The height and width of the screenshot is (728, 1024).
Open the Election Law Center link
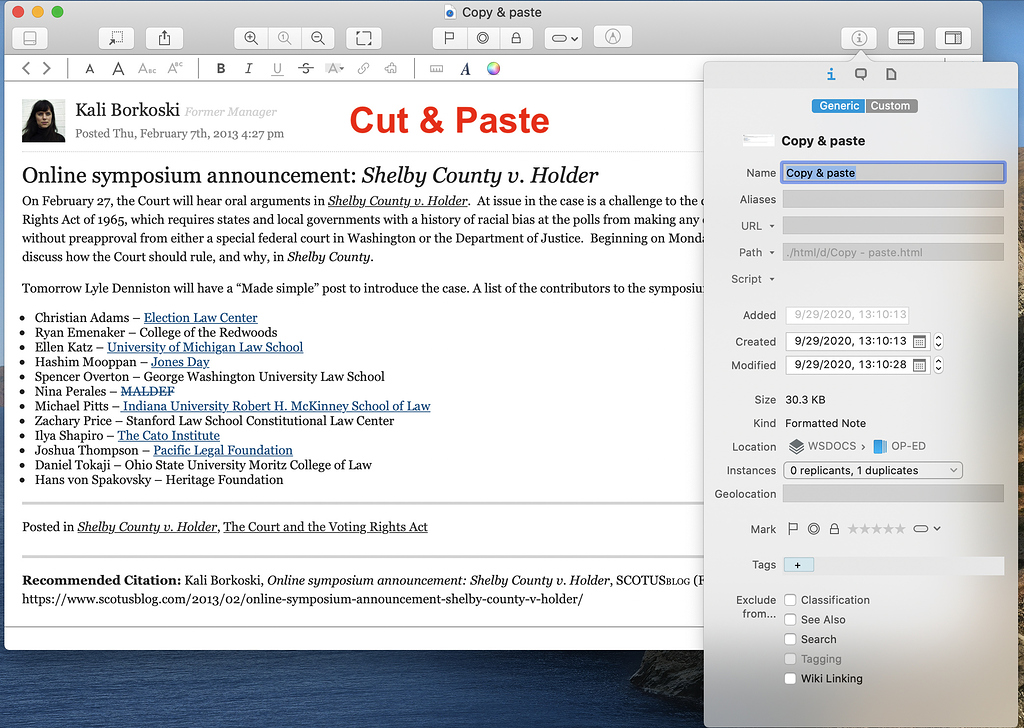click(x=200, y=317)
